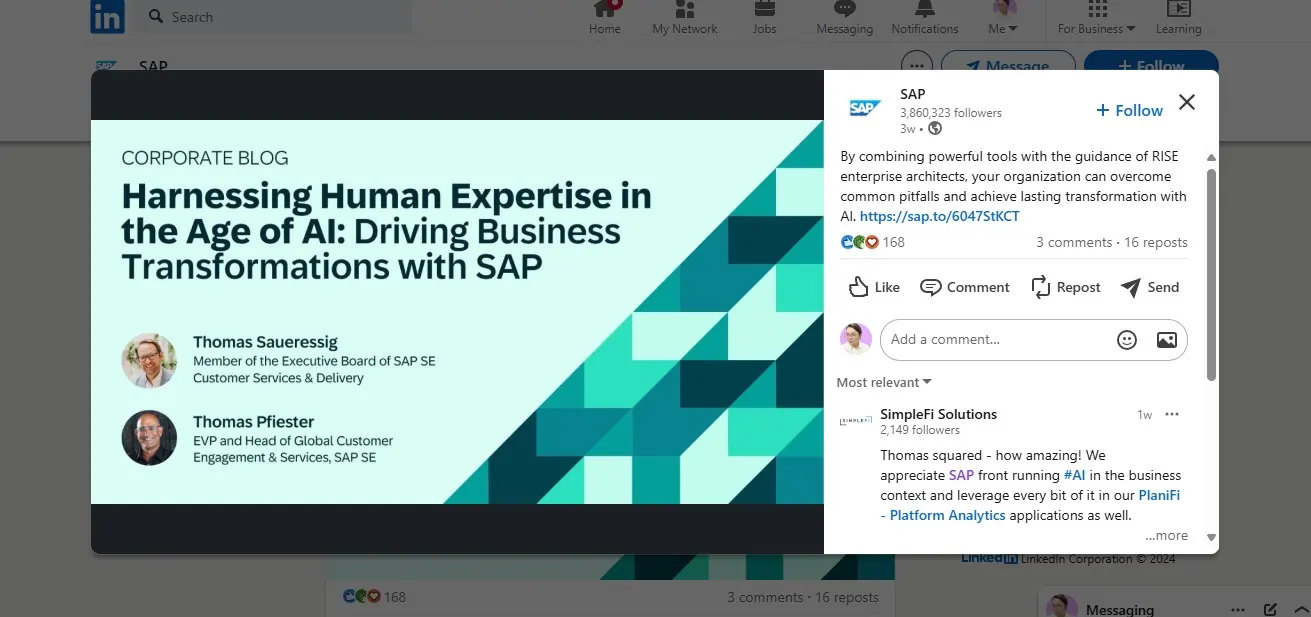
Task: Open the SimpleFi Solutions commenter name
Action: 938,414
